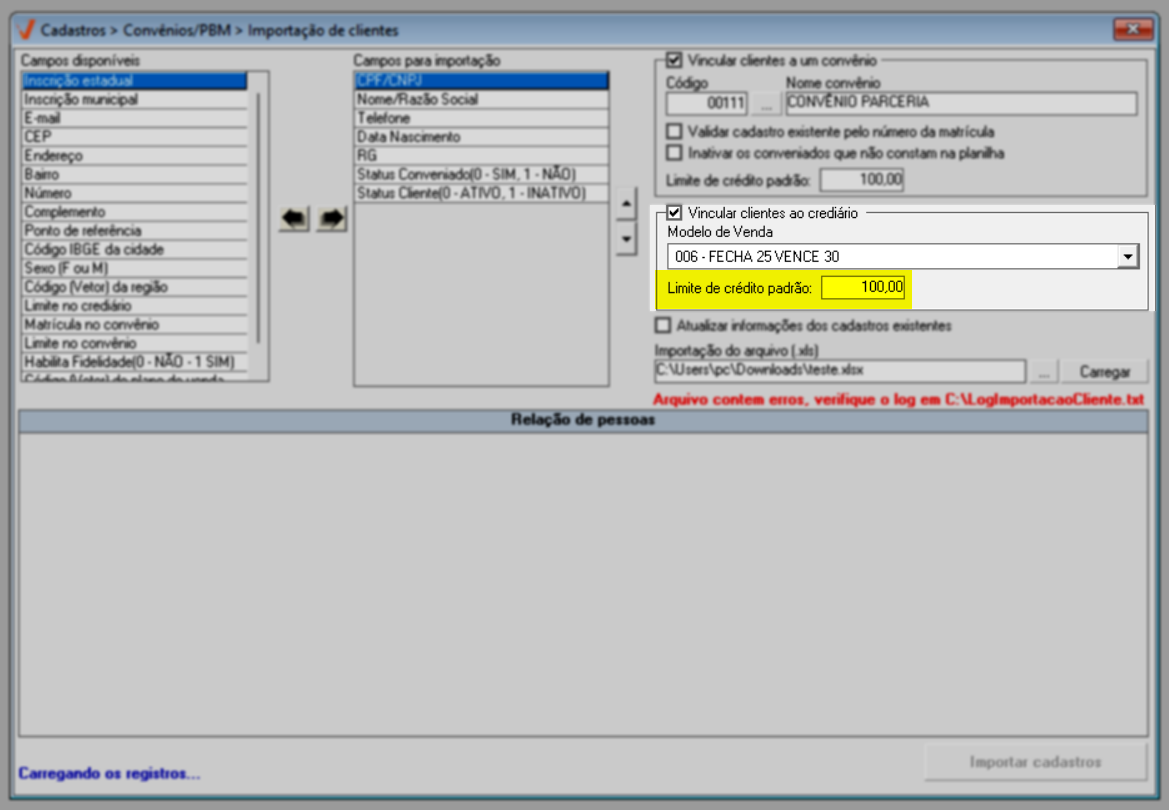
Task: Select Endereço in available fields
Action: pos(134,155)
